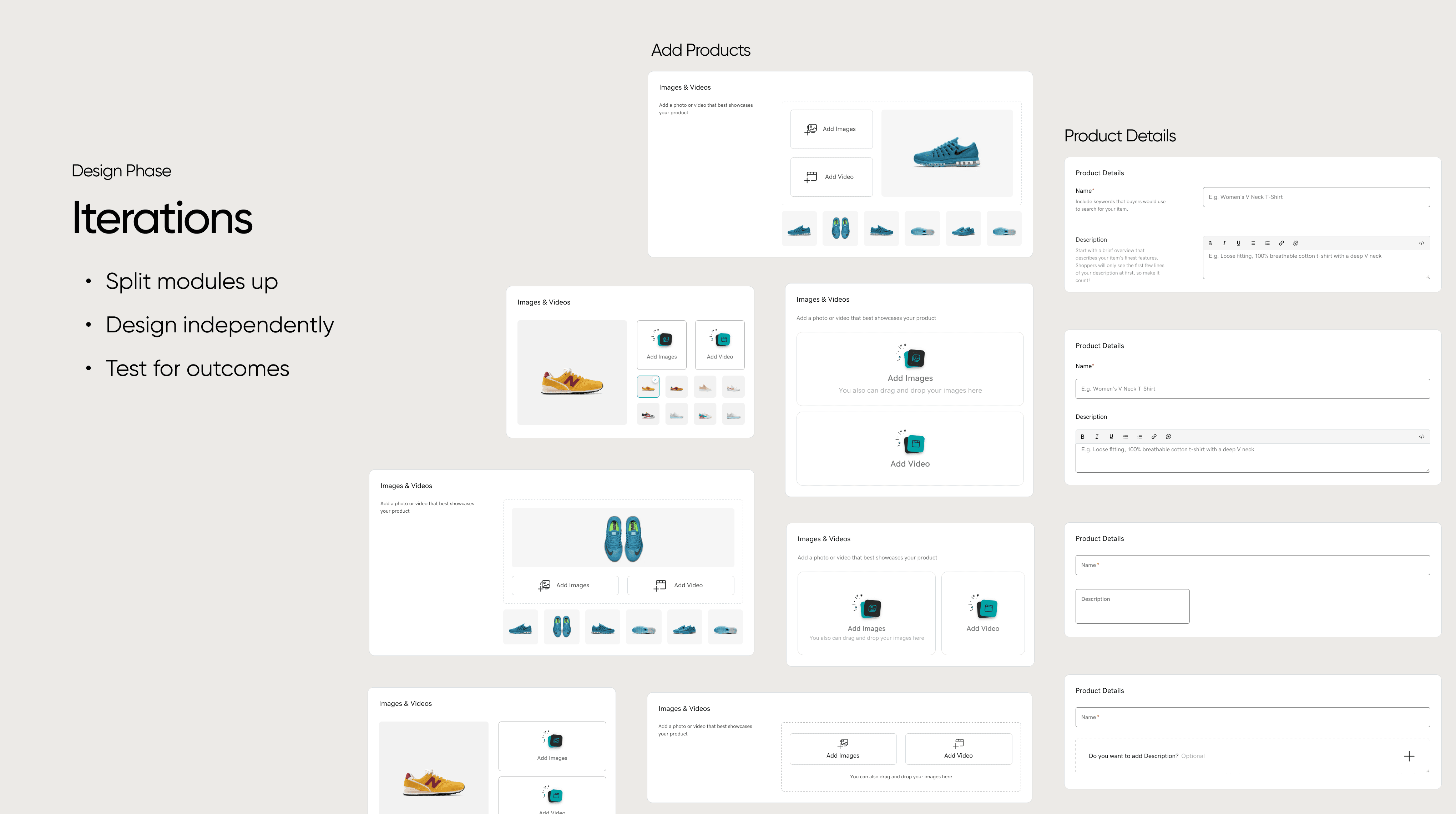The width and height of the screenshot is (1456, 814).
Task: Click Italic in the topmost Description editor toolbar
Action: click(1224, 243)
